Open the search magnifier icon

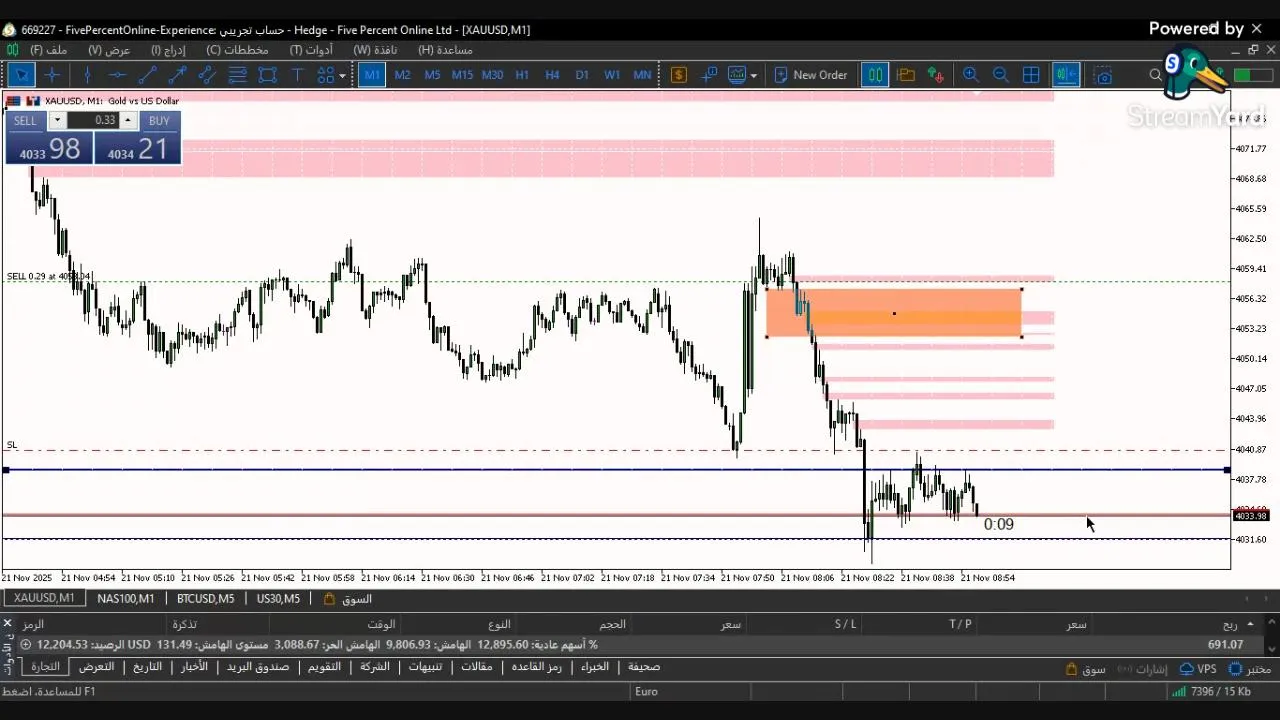point(1156,75)
